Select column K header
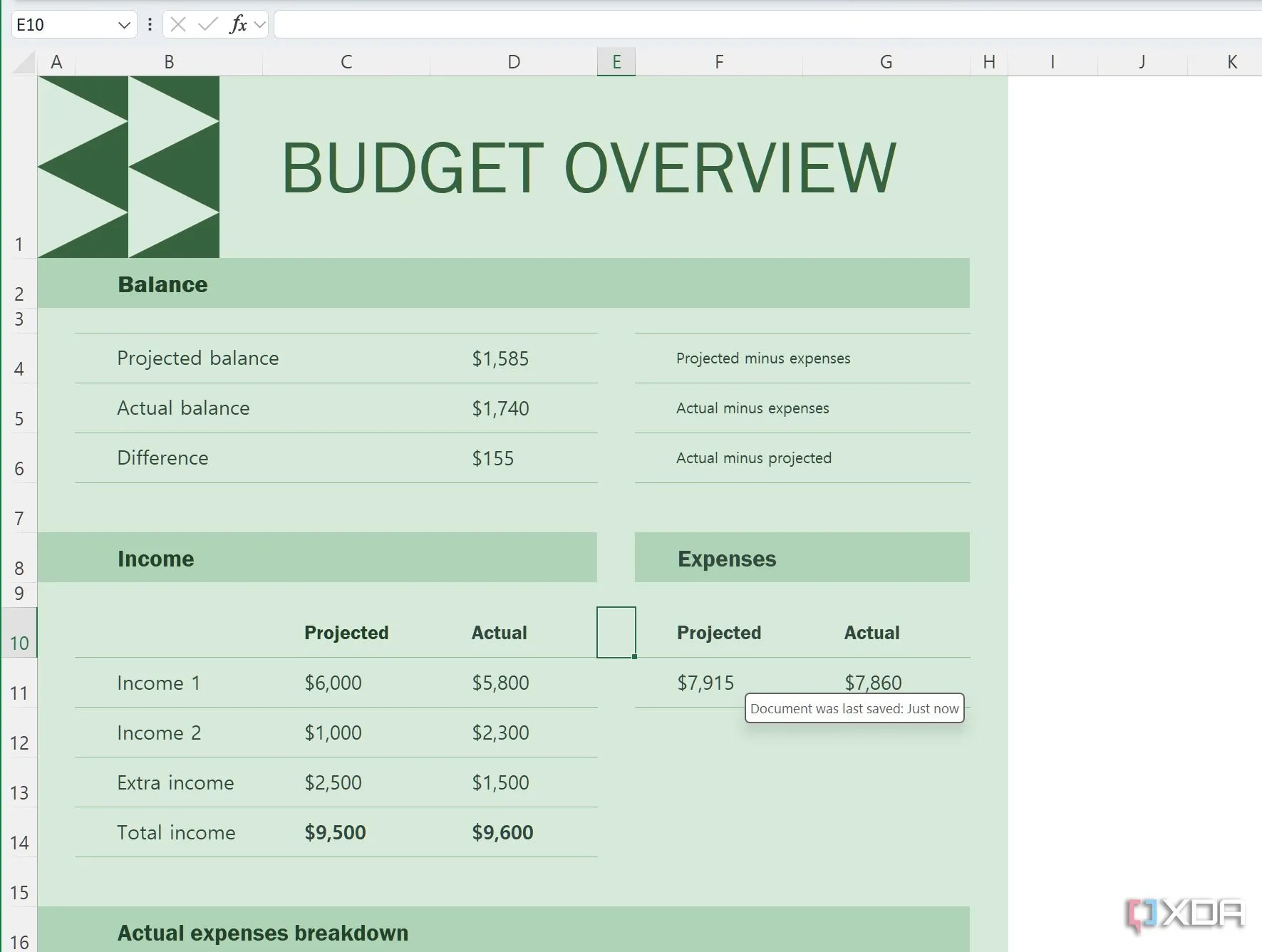The image size is (1262, 952). (x=1225, y=62)
